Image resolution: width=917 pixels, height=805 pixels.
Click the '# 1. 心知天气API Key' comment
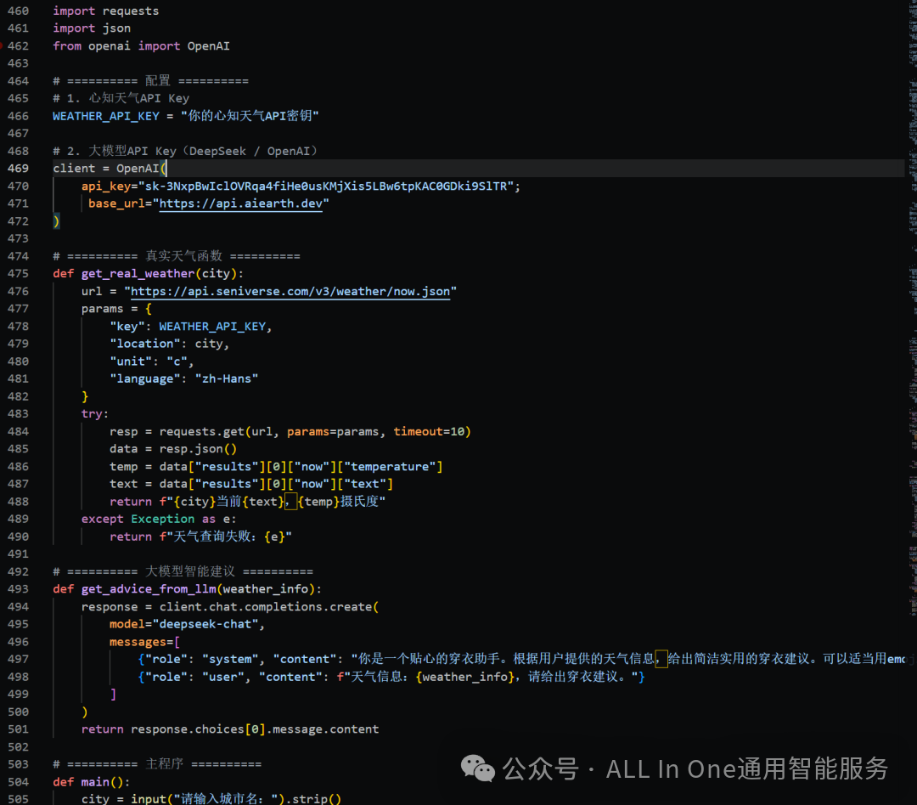click(x=121, y=98)
